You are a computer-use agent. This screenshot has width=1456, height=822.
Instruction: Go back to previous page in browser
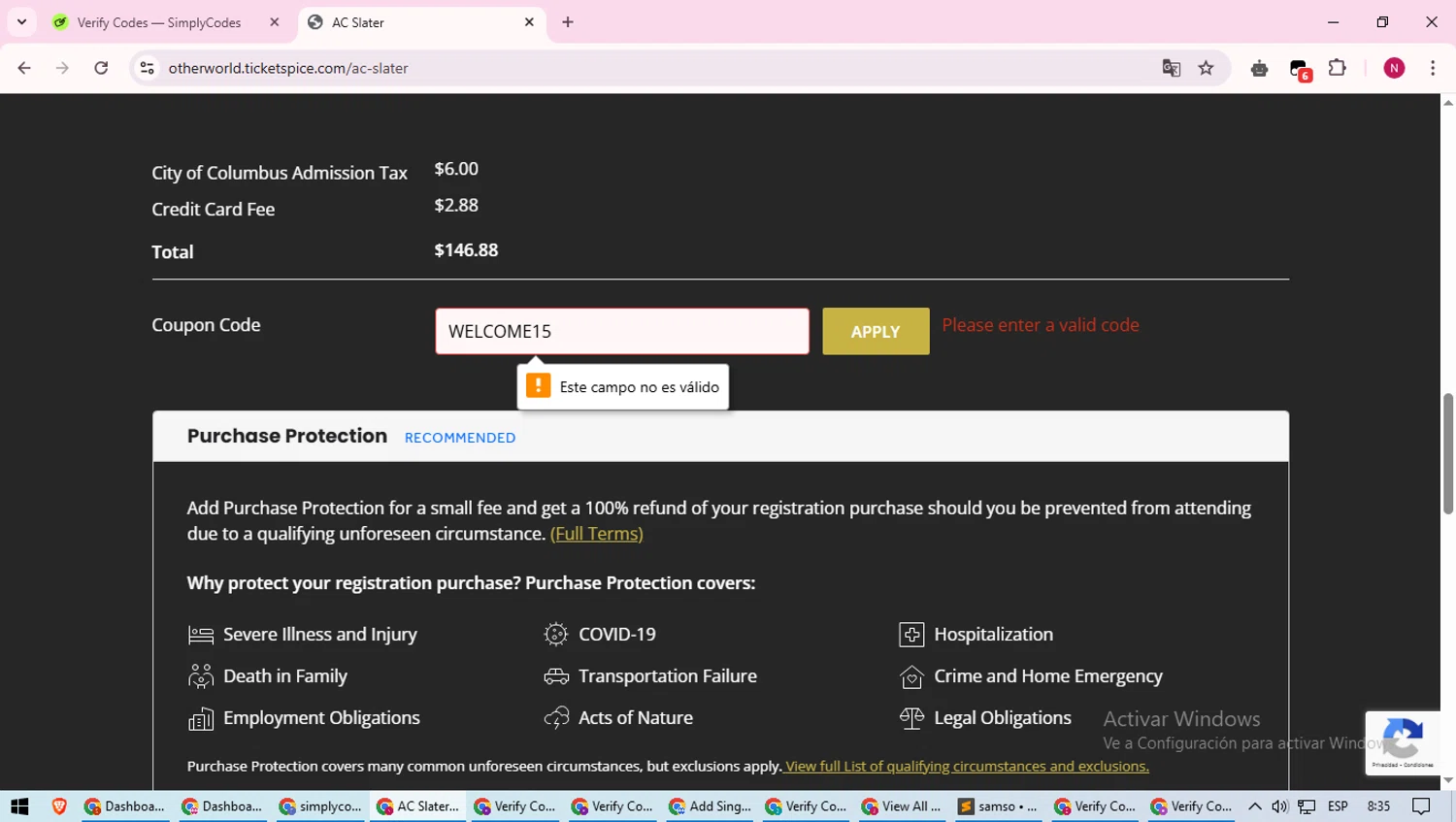click(24, 68)
